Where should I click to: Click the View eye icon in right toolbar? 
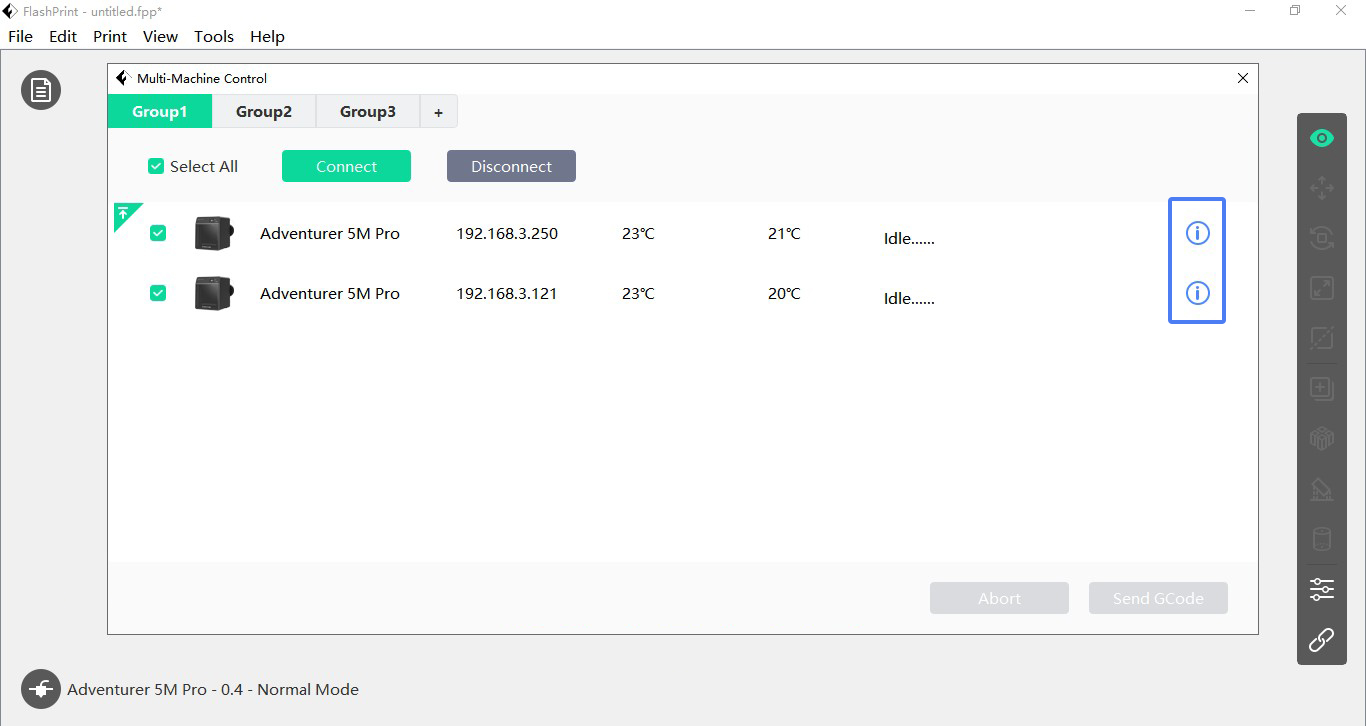coord(1322,138)
